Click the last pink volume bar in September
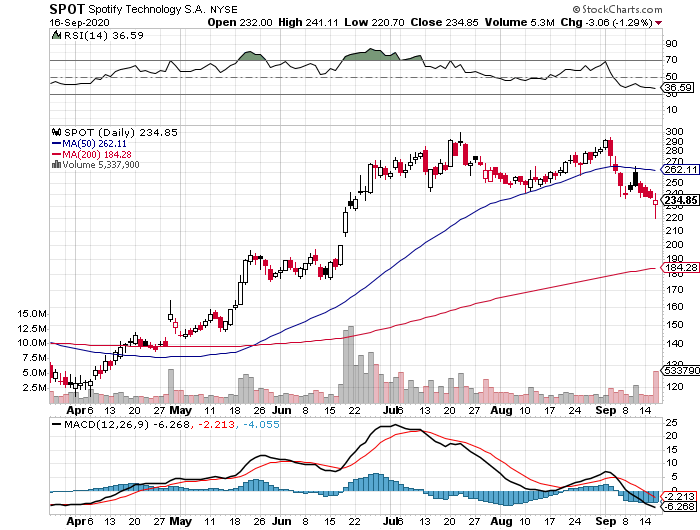Screen dimensions: 700x530 point(656,387)
